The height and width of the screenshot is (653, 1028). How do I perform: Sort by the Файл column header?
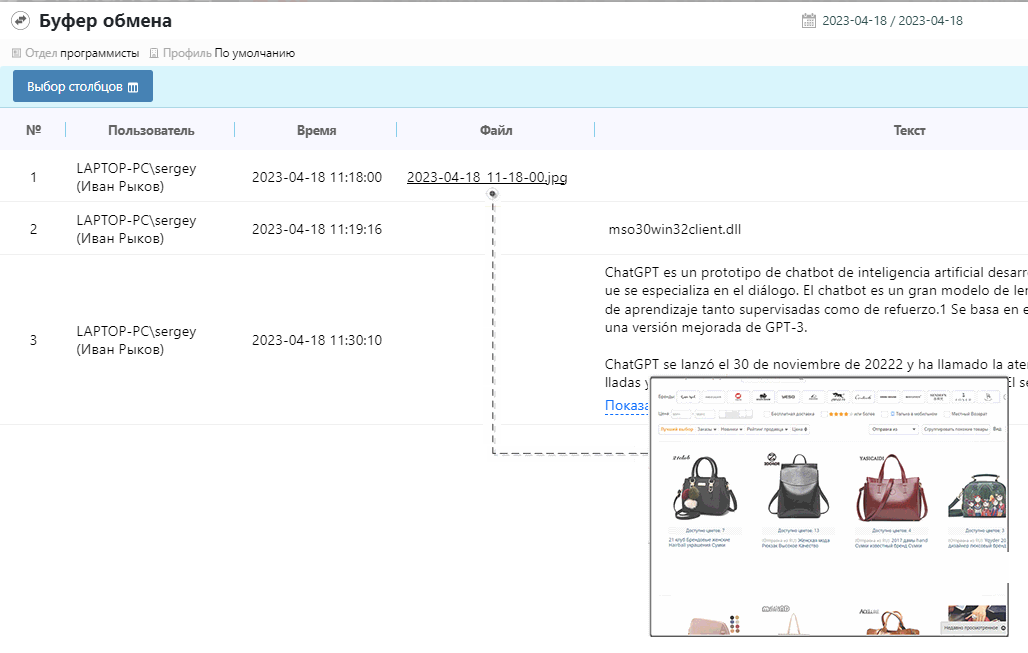pyautogui.click(x=496, y=130)
